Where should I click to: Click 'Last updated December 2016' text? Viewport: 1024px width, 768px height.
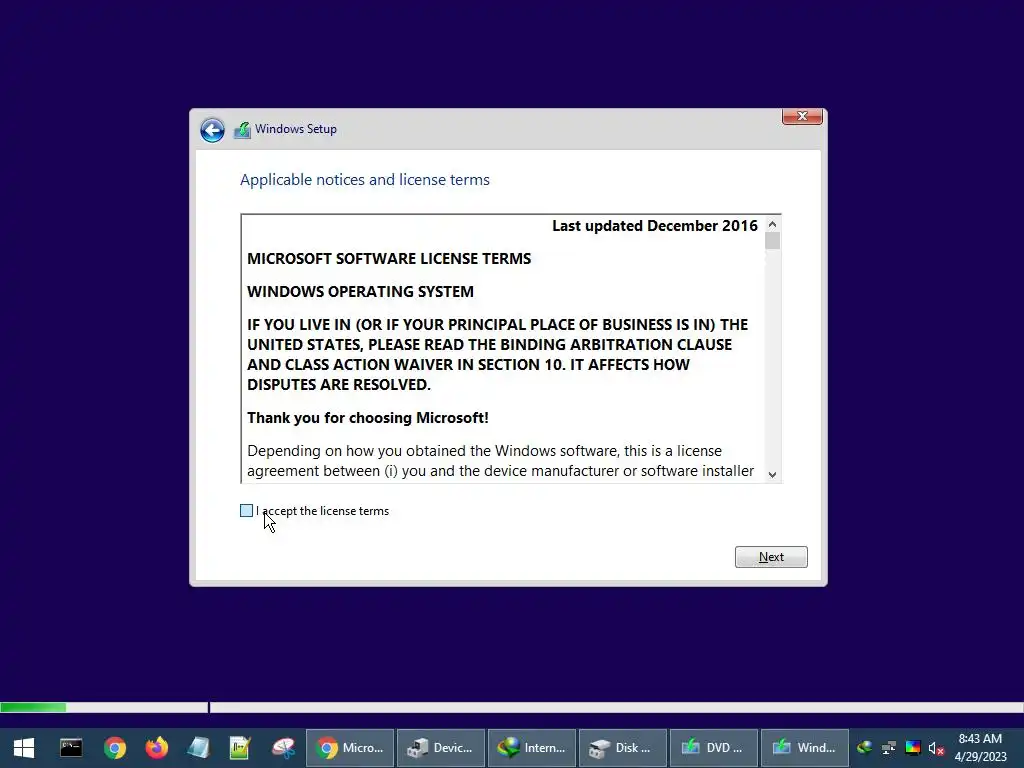[x=654, y=226]
